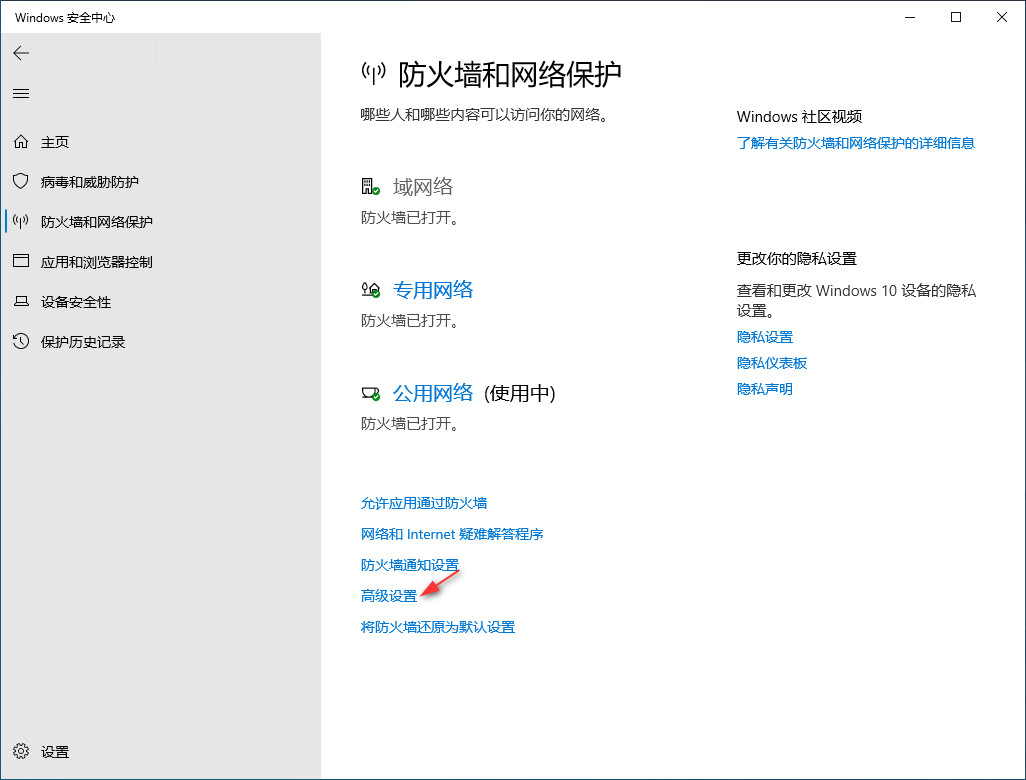Viewport: 1026px width, 780px height.
Task: Go to 主页 in the sidebar
Action: pos(55,142)
